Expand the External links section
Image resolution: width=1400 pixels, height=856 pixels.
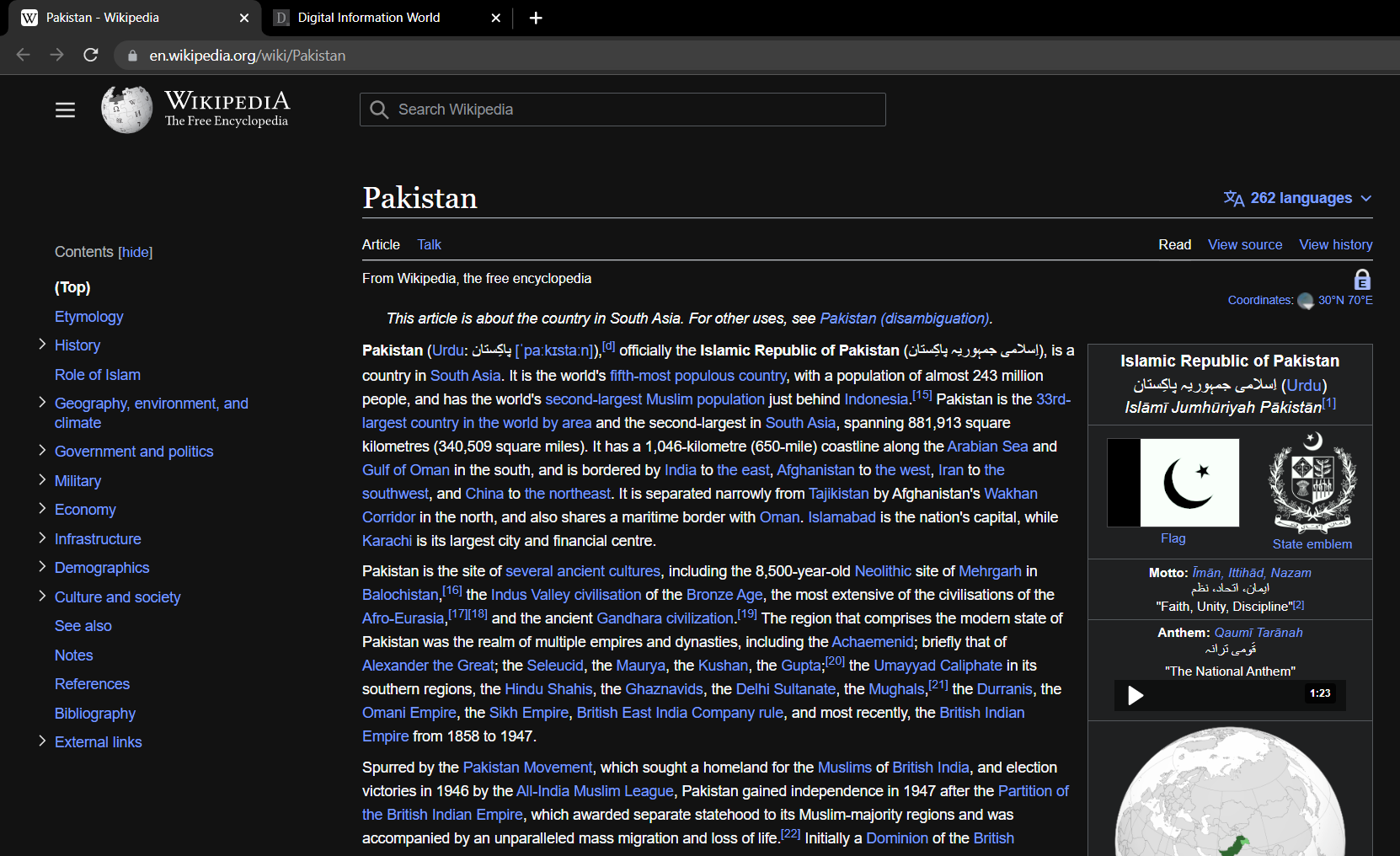(42, 741)
